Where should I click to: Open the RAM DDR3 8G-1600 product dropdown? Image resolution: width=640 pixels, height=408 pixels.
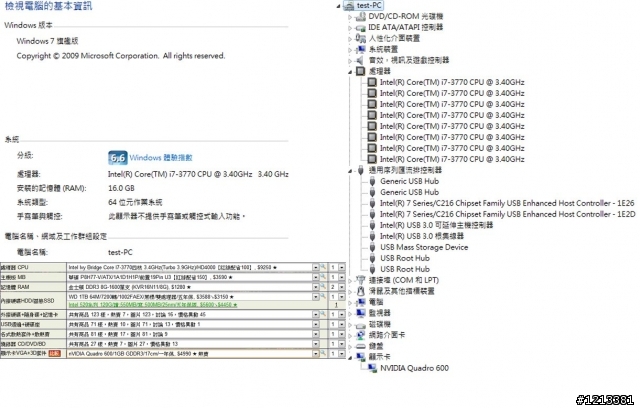pos(316,287)
